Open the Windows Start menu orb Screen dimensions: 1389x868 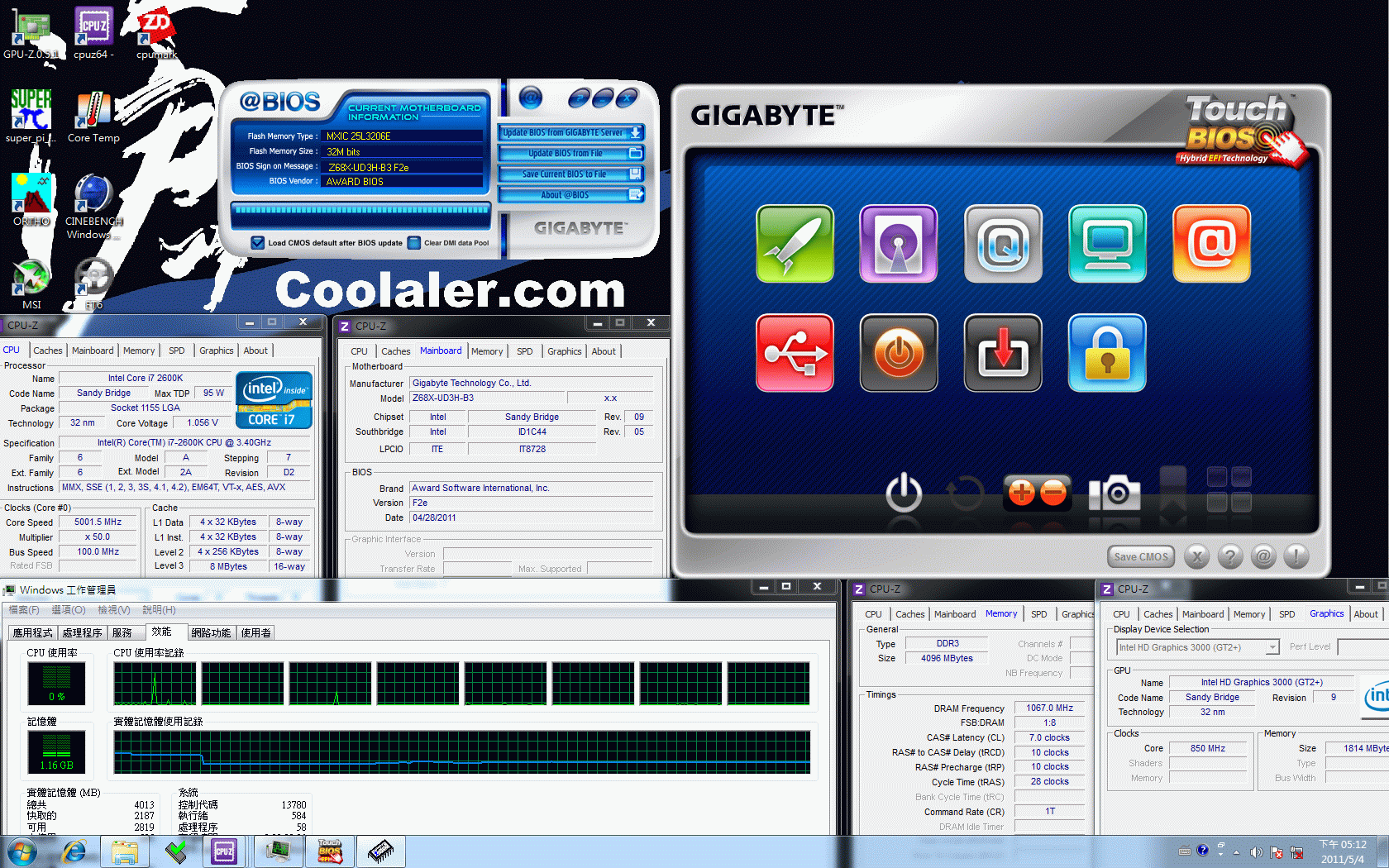[21, 851]
